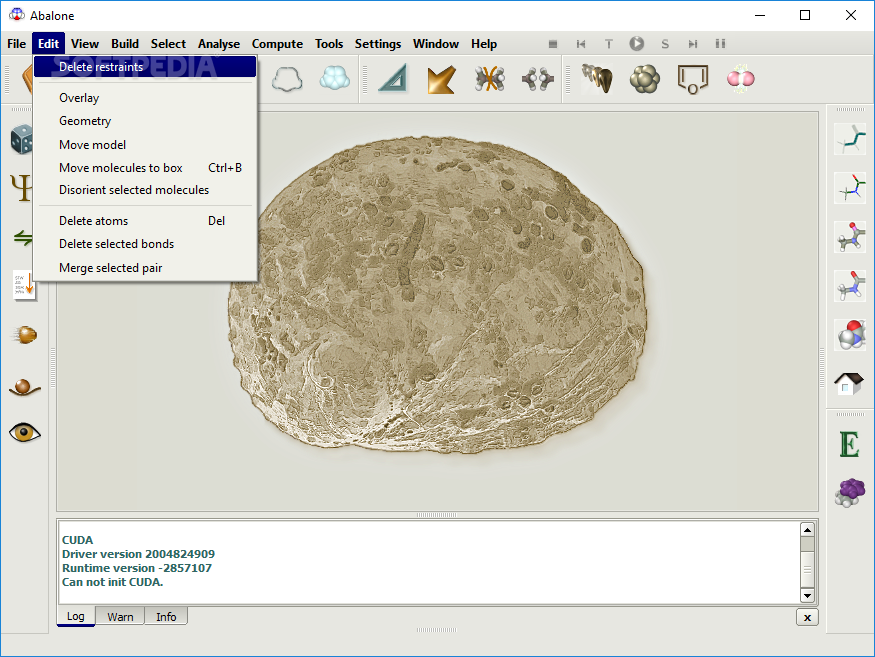875x657 pixels.
Task: Open the Window menu
Action: coord(436,44)
